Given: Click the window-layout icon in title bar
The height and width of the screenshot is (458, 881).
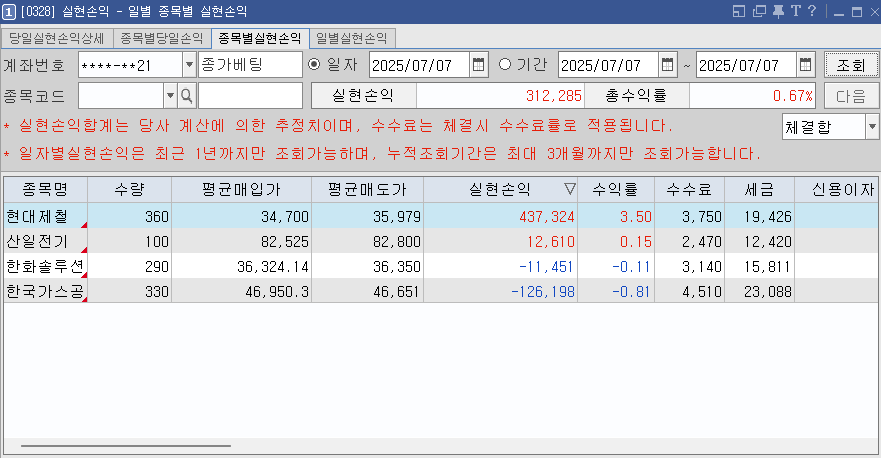Looking at the screenshot, I should point(739,11).
